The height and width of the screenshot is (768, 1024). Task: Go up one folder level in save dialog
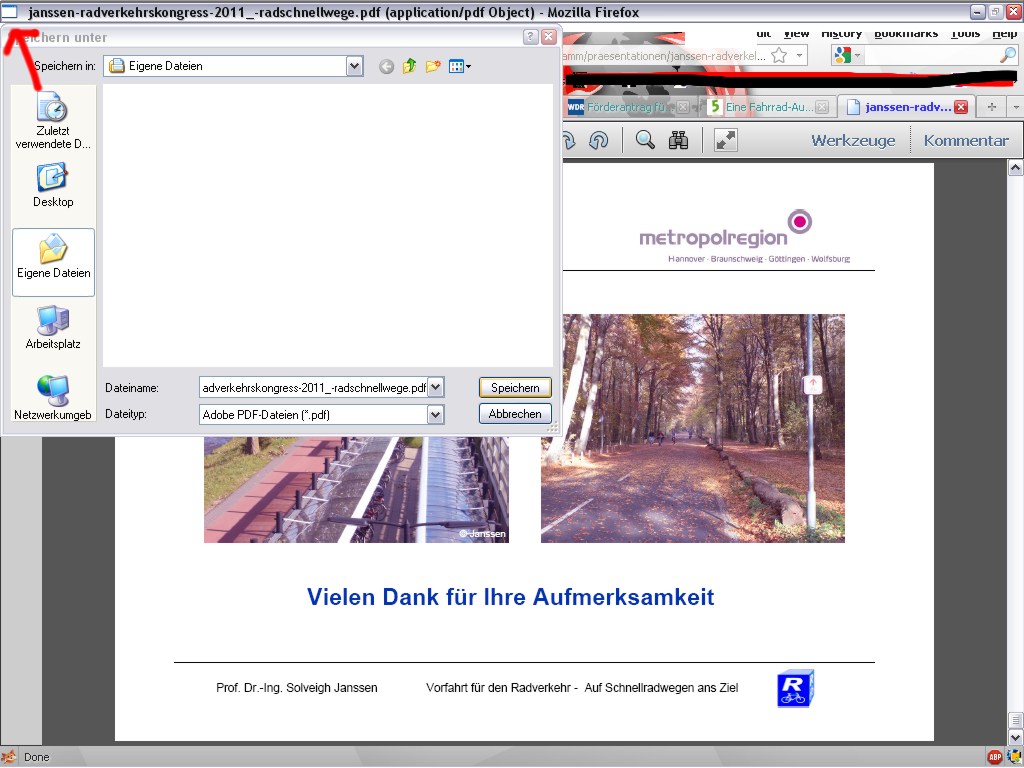[409, 66]
